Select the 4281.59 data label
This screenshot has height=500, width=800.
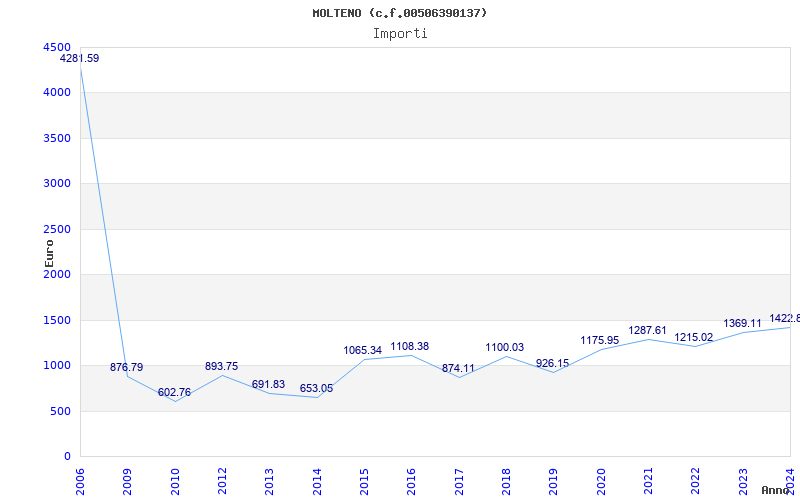(80, 58)
